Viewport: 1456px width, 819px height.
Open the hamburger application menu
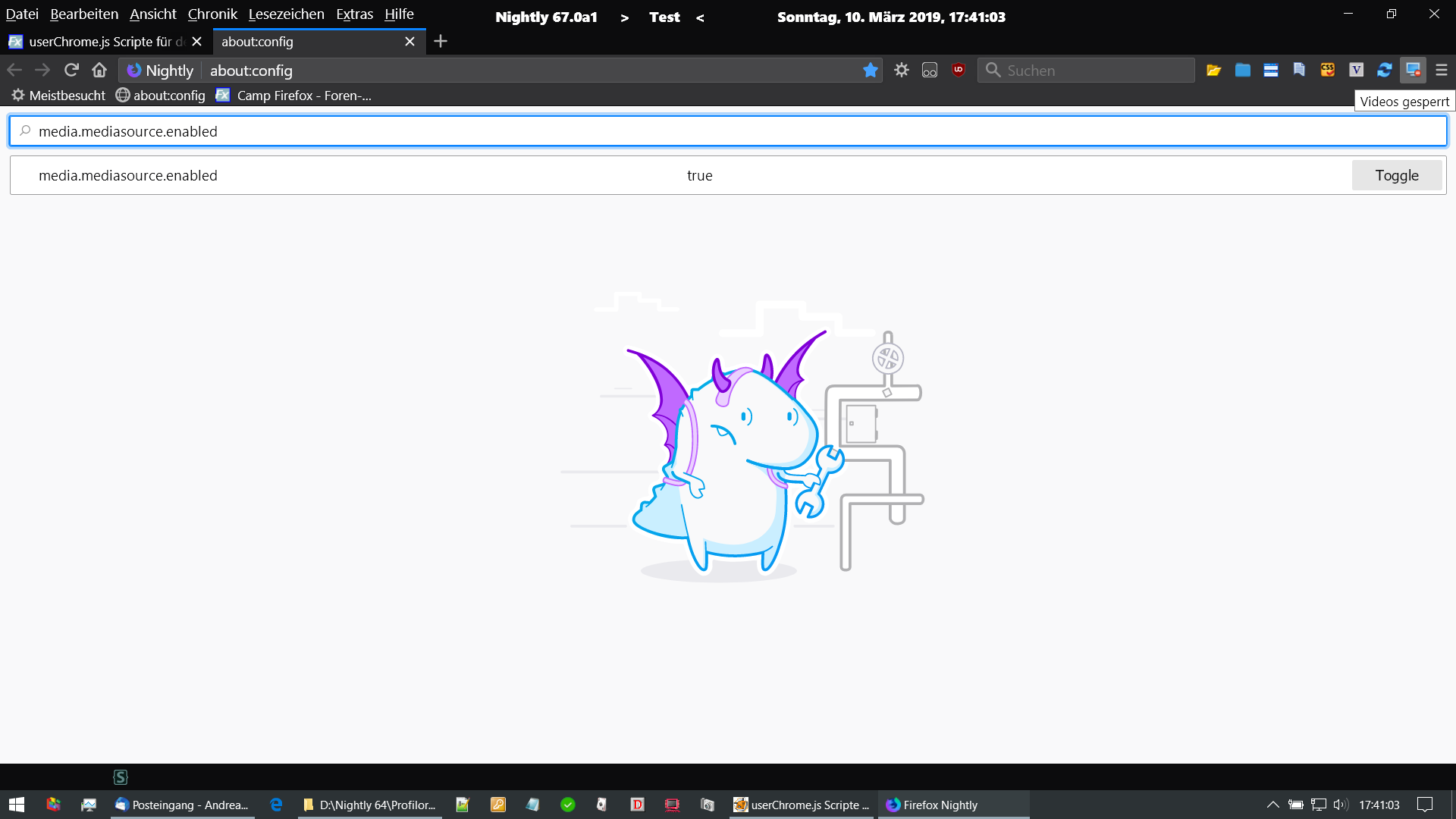coord(1442,71)
